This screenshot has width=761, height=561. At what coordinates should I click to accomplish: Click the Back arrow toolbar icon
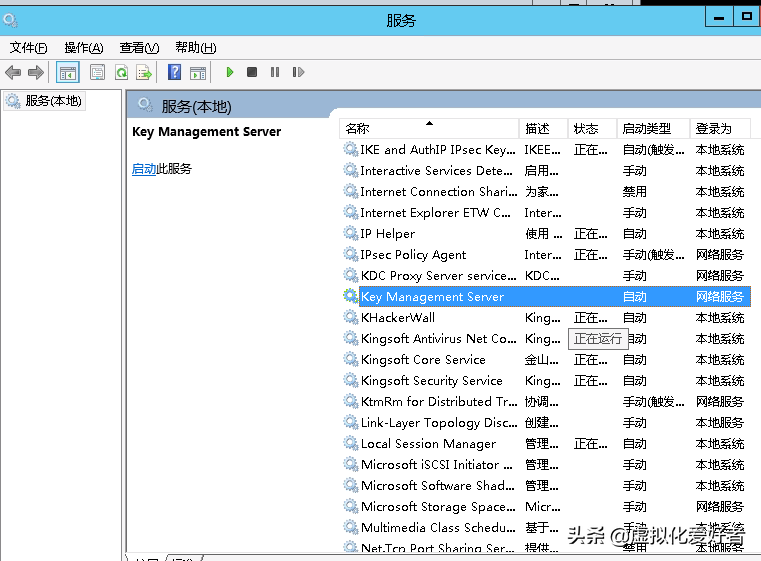(13, 73)
